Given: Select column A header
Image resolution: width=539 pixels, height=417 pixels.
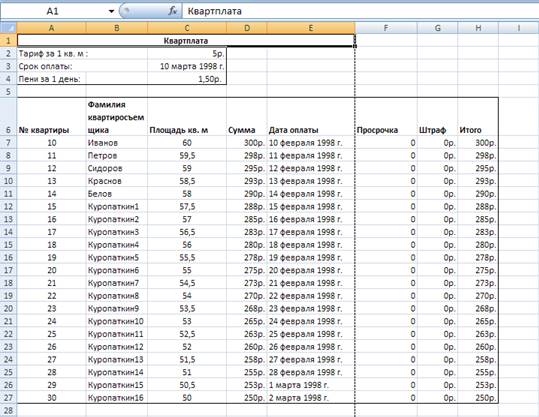Looking at the screenshot, I should point(52,28).
